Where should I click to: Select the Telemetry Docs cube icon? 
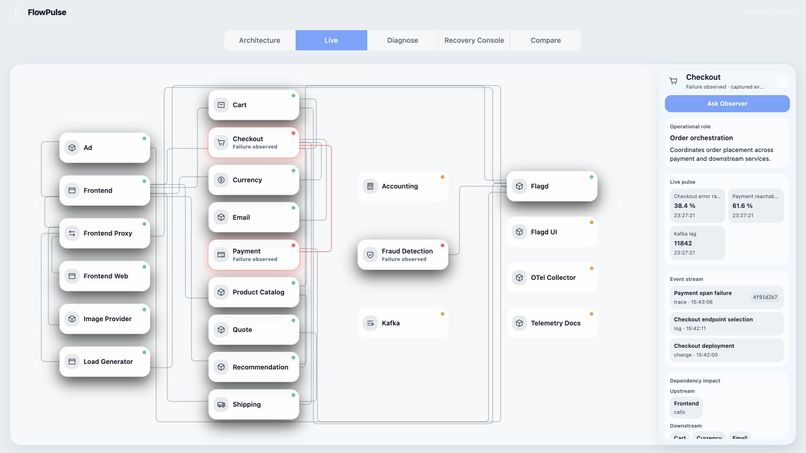tap(519, 323)
